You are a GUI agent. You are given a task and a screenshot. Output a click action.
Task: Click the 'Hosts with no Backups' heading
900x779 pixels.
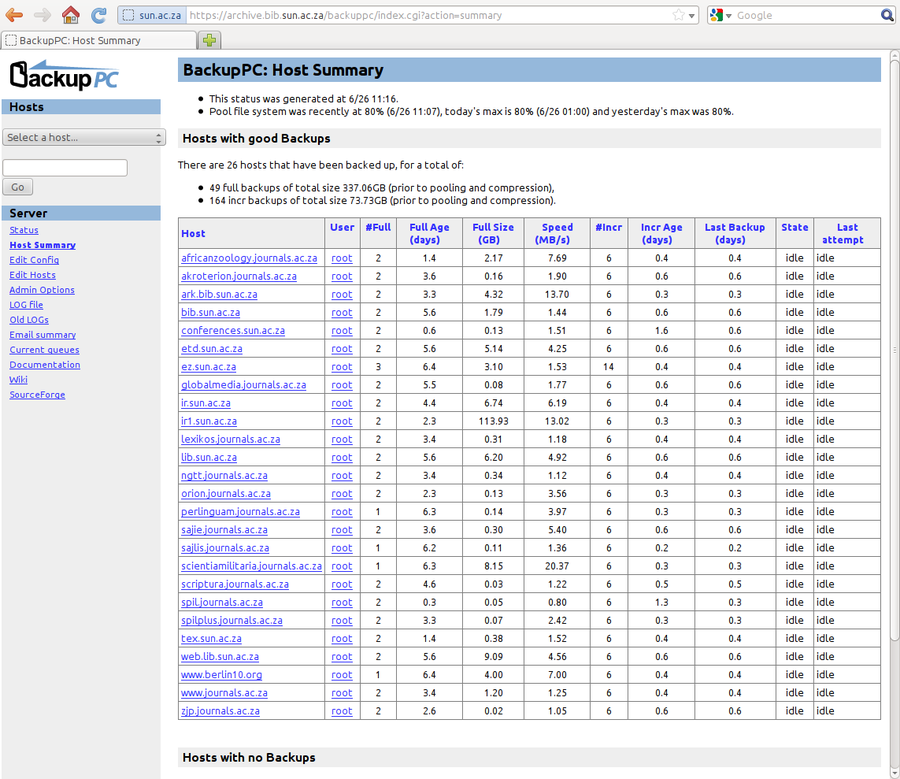[x=249, y=757]
